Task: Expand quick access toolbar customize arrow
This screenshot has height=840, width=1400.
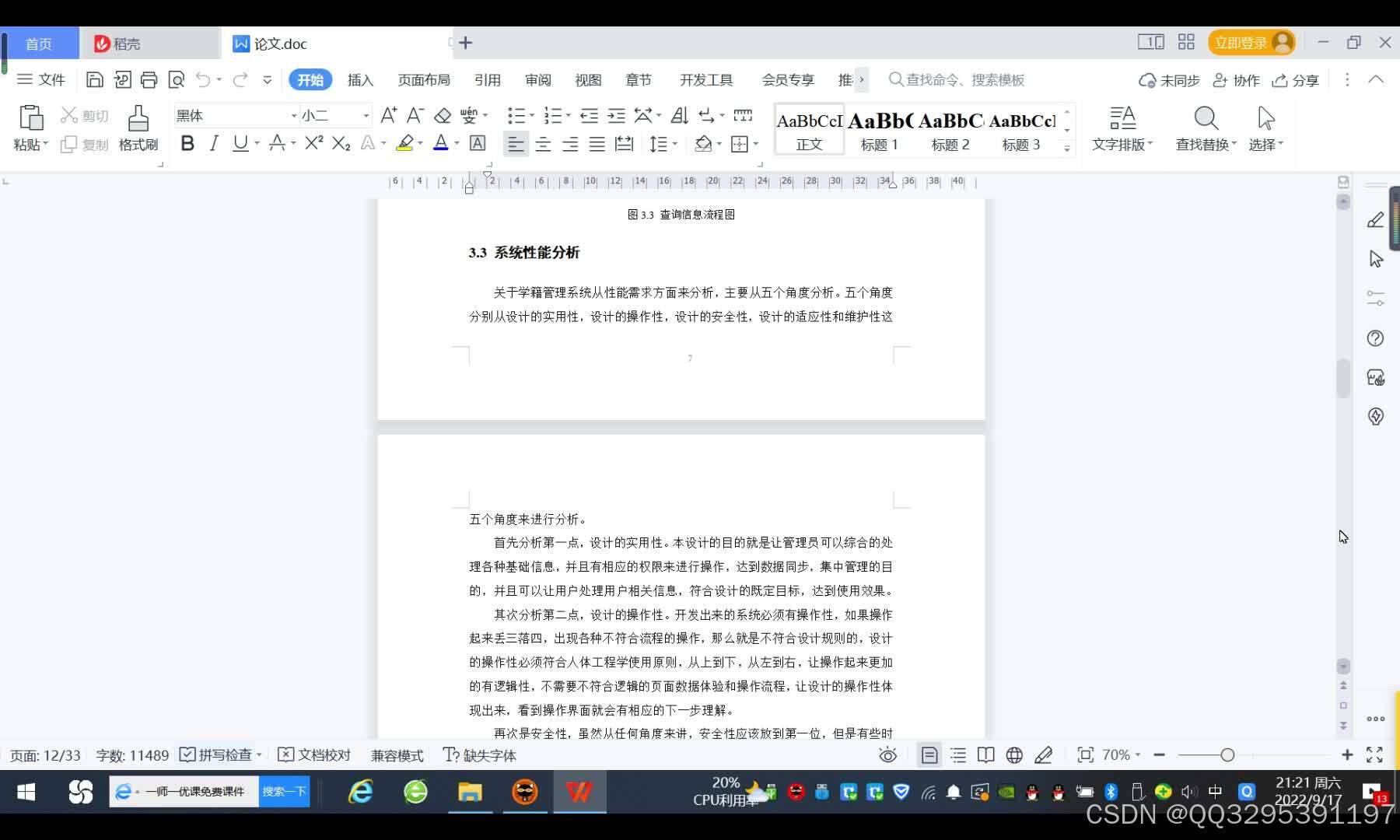Action: click(267, 79)
